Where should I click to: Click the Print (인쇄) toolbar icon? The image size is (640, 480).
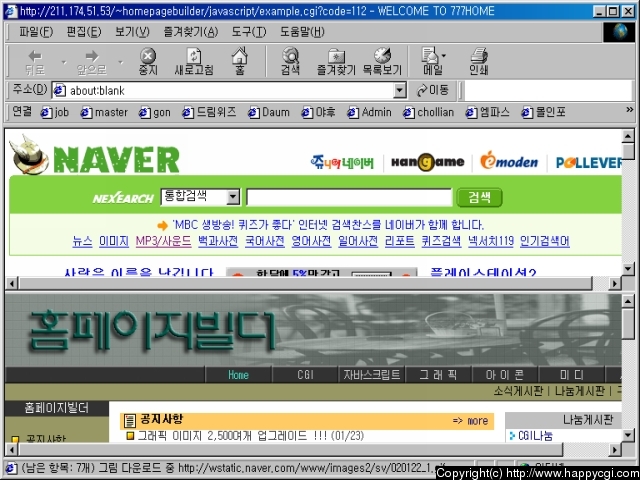coord(479,62)
